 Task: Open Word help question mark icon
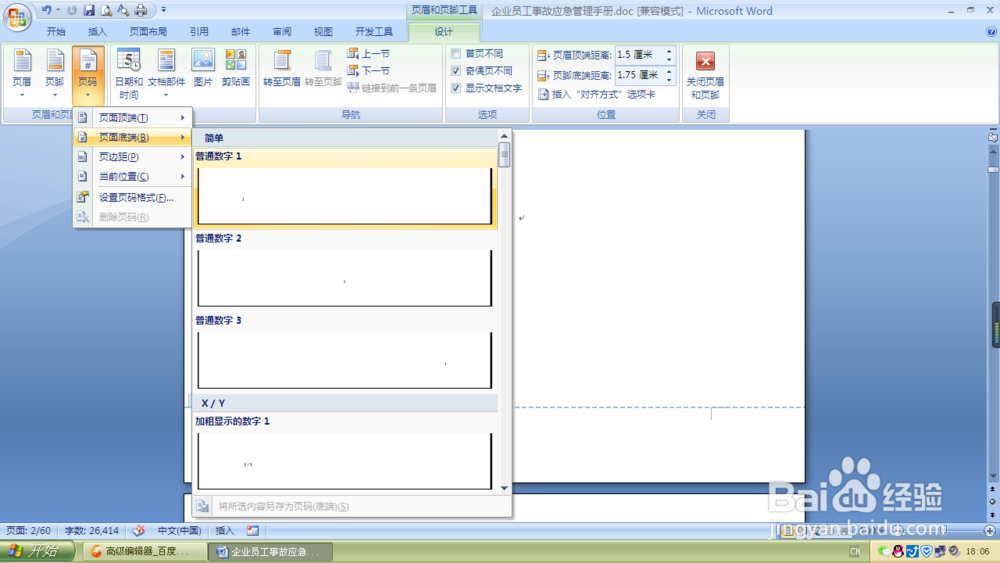coord(991,31)
